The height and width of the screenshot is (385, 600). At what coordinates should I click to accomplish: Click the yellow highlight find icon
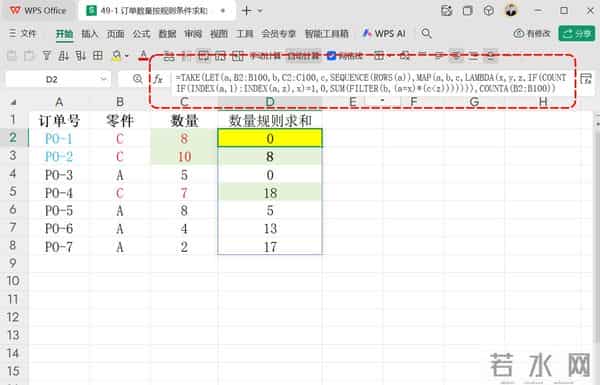tap(117, 56)
